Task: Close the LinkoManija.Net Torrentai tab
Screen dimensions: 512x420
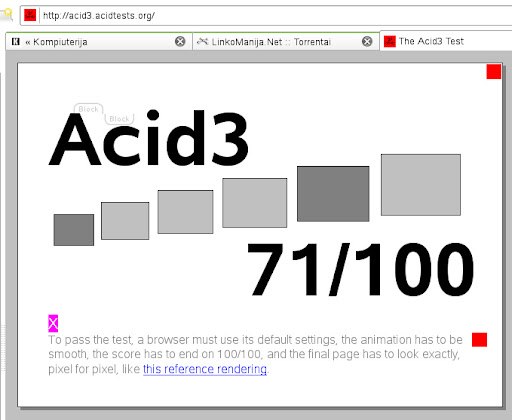Action: click(x=367, y=42)
